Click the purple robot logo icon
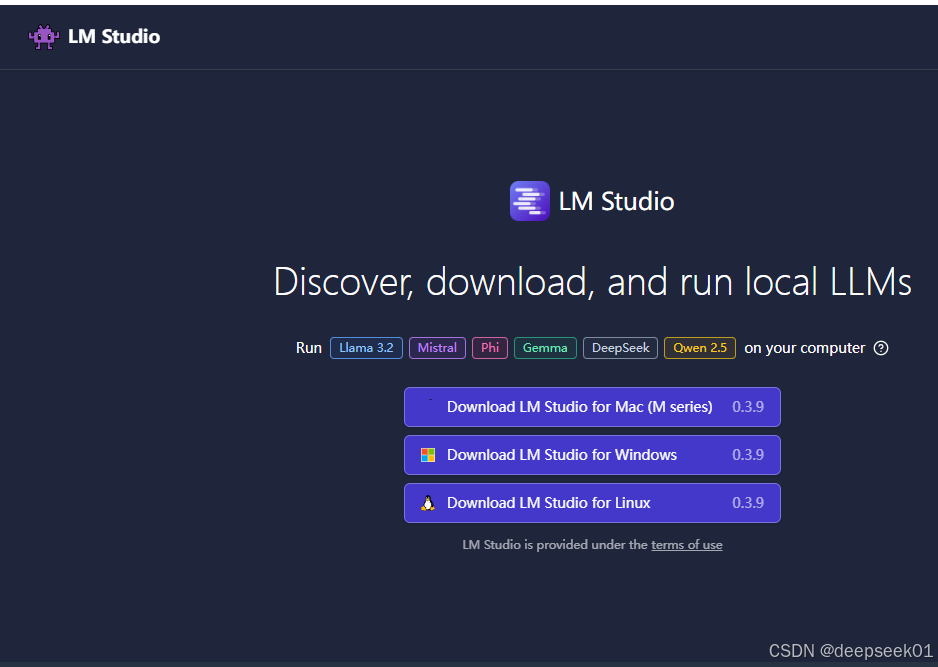This screenshot has width=938, height=667. [44, 37]
